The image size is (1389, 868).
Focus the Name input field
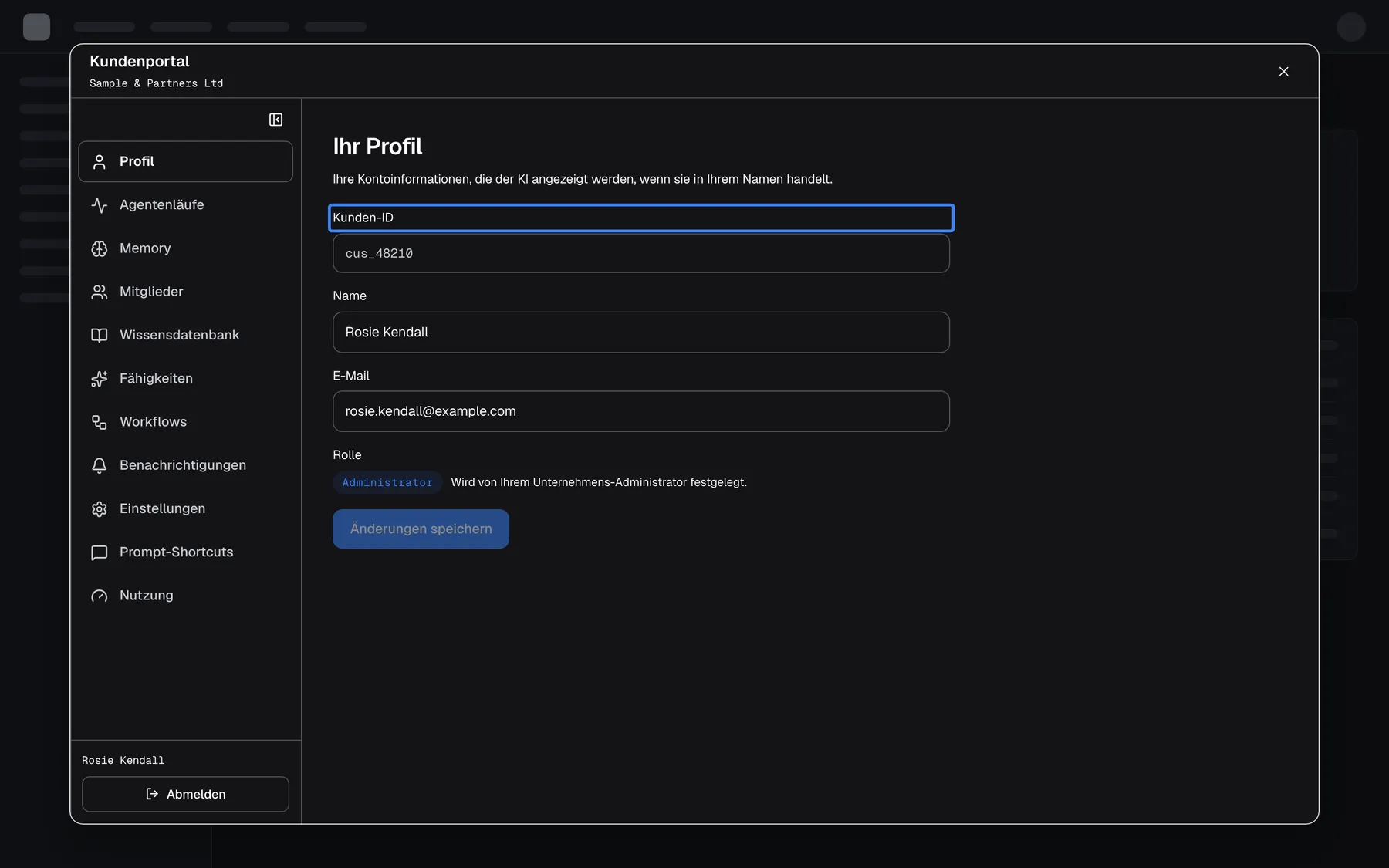(640, 333)
